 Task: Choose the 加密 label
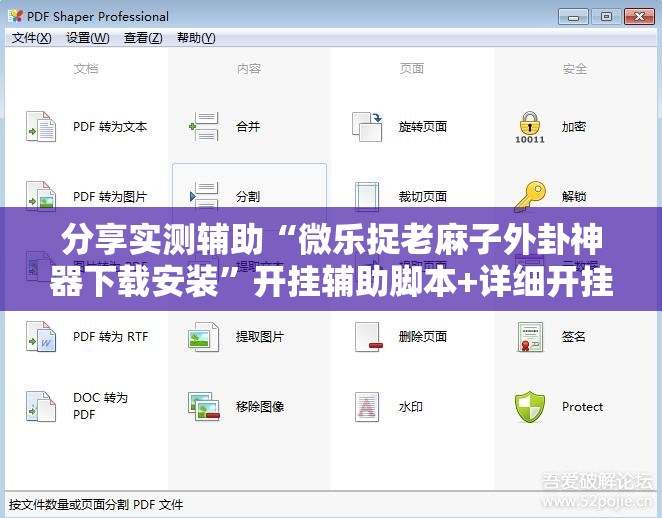pyautogui.click(x=574, y=127)
